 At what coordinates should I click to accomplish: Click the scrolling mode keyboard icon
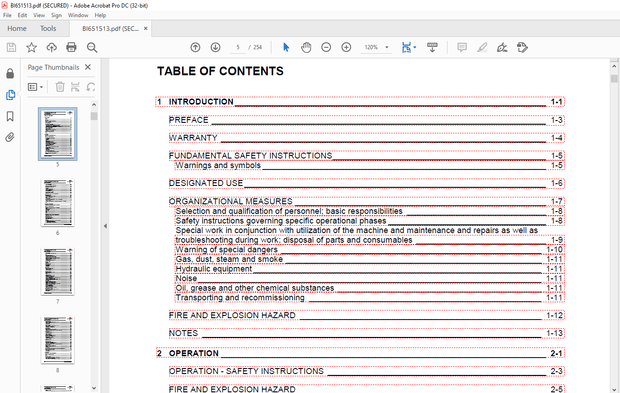coord(432,47)
